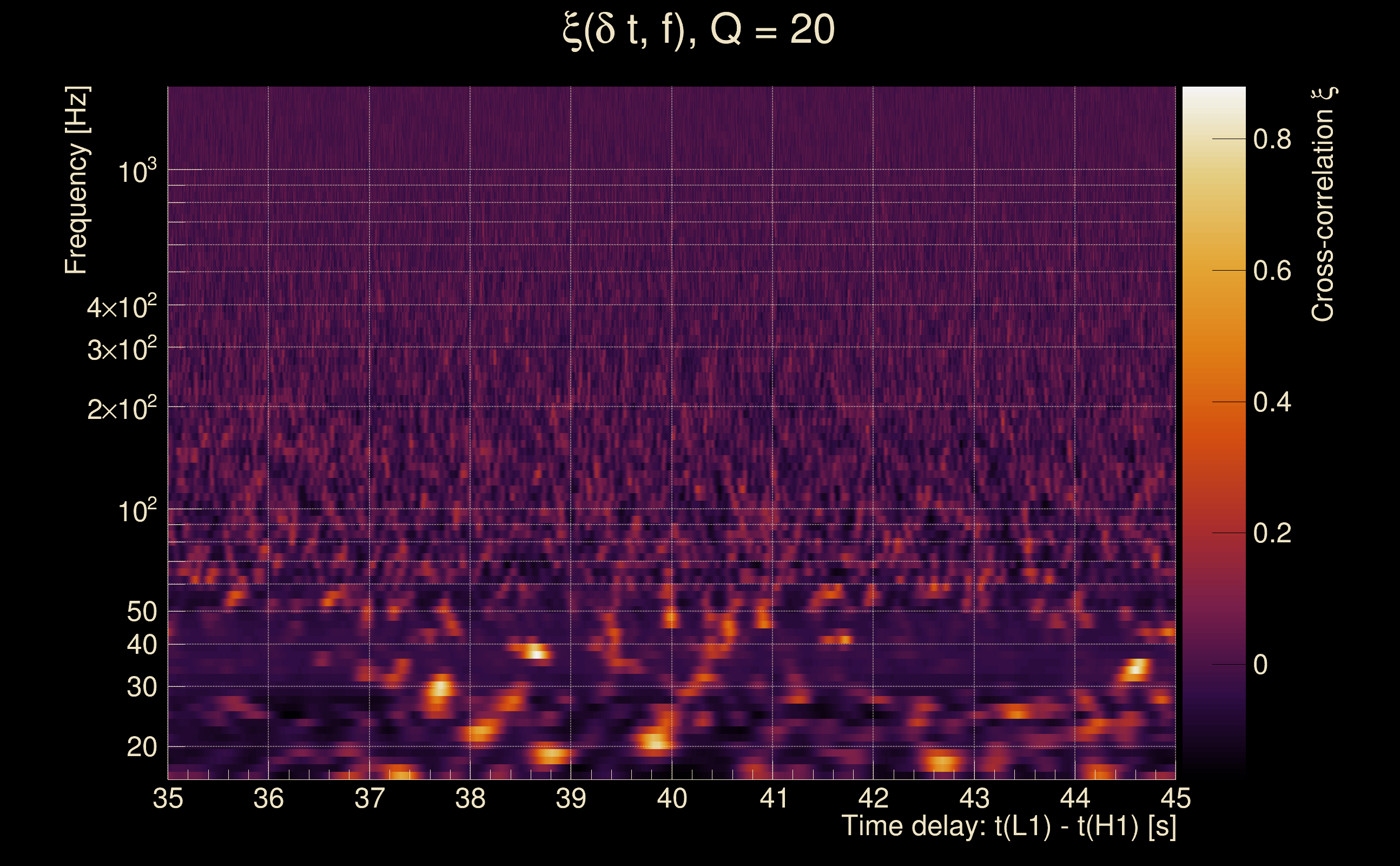Click the x-axis label Time delay: t(L1) - t(H1) [s]
Viewport: 1400px width, 866px height.
(x=1008, y=826)
